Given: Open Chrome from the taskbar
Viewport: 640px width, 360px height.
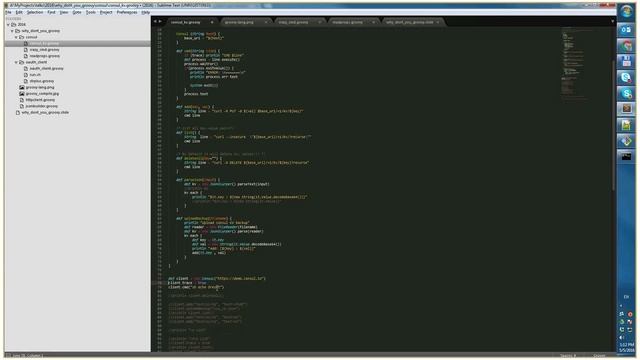Looking at the screenshot, I should [x=626, y=46].
